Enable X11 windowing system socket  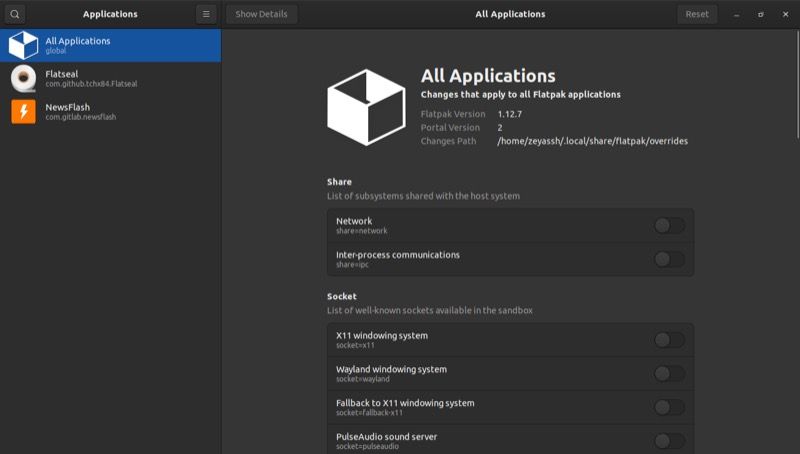click(669, 340)
